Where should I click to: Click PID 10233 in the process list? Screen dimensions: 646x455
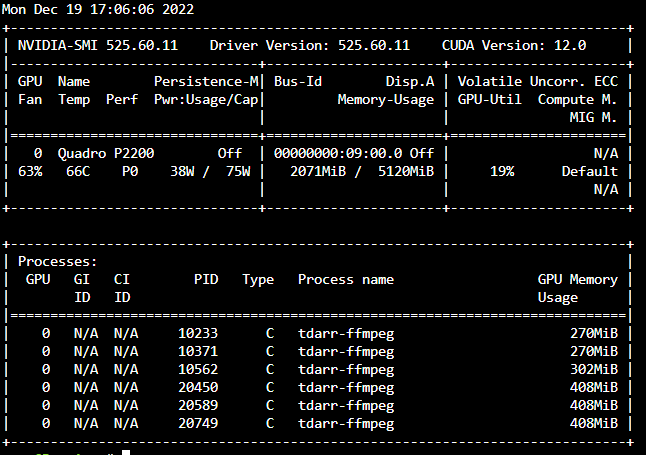tap(198, 333)
